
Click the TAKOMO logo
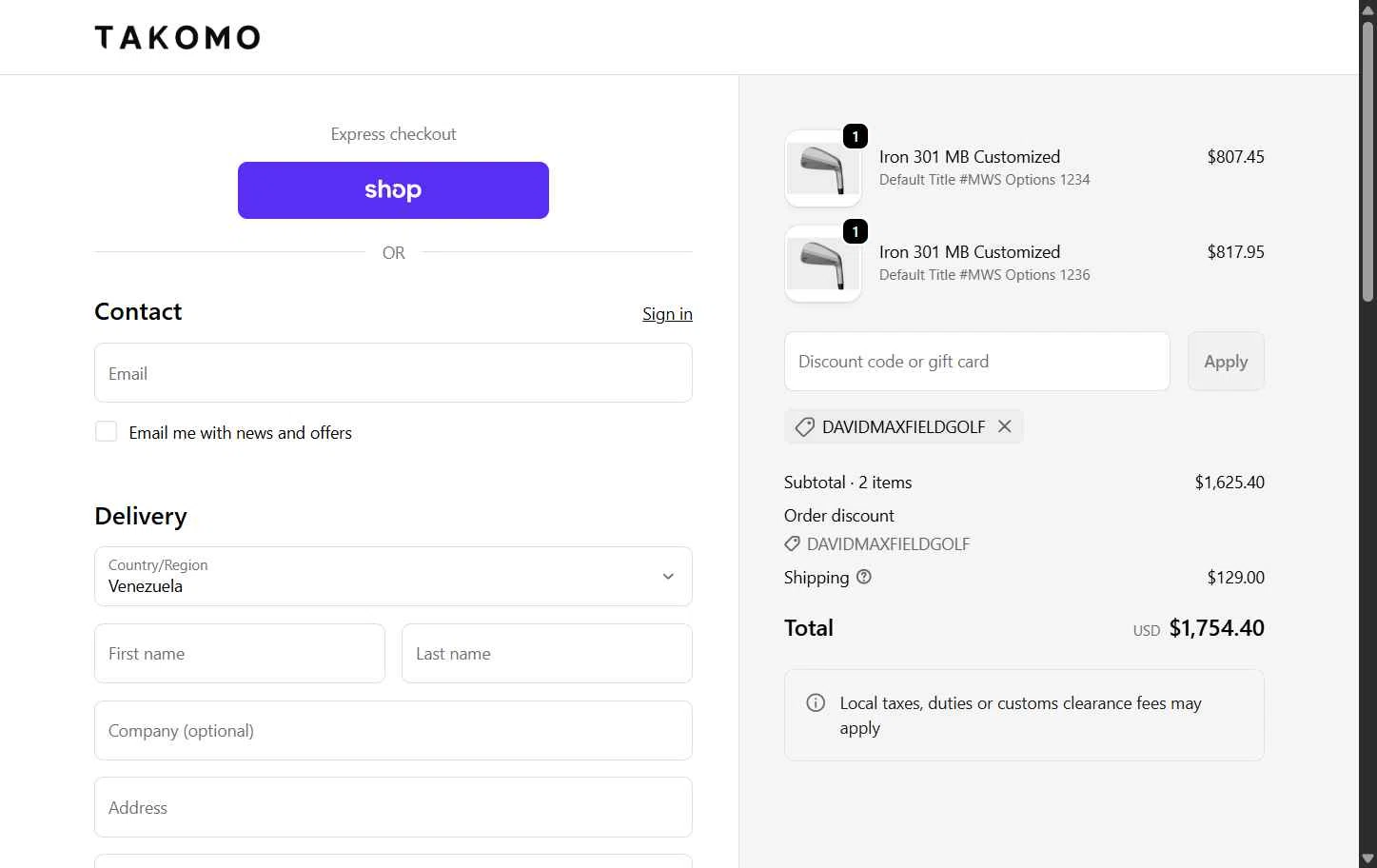[177, 37]
